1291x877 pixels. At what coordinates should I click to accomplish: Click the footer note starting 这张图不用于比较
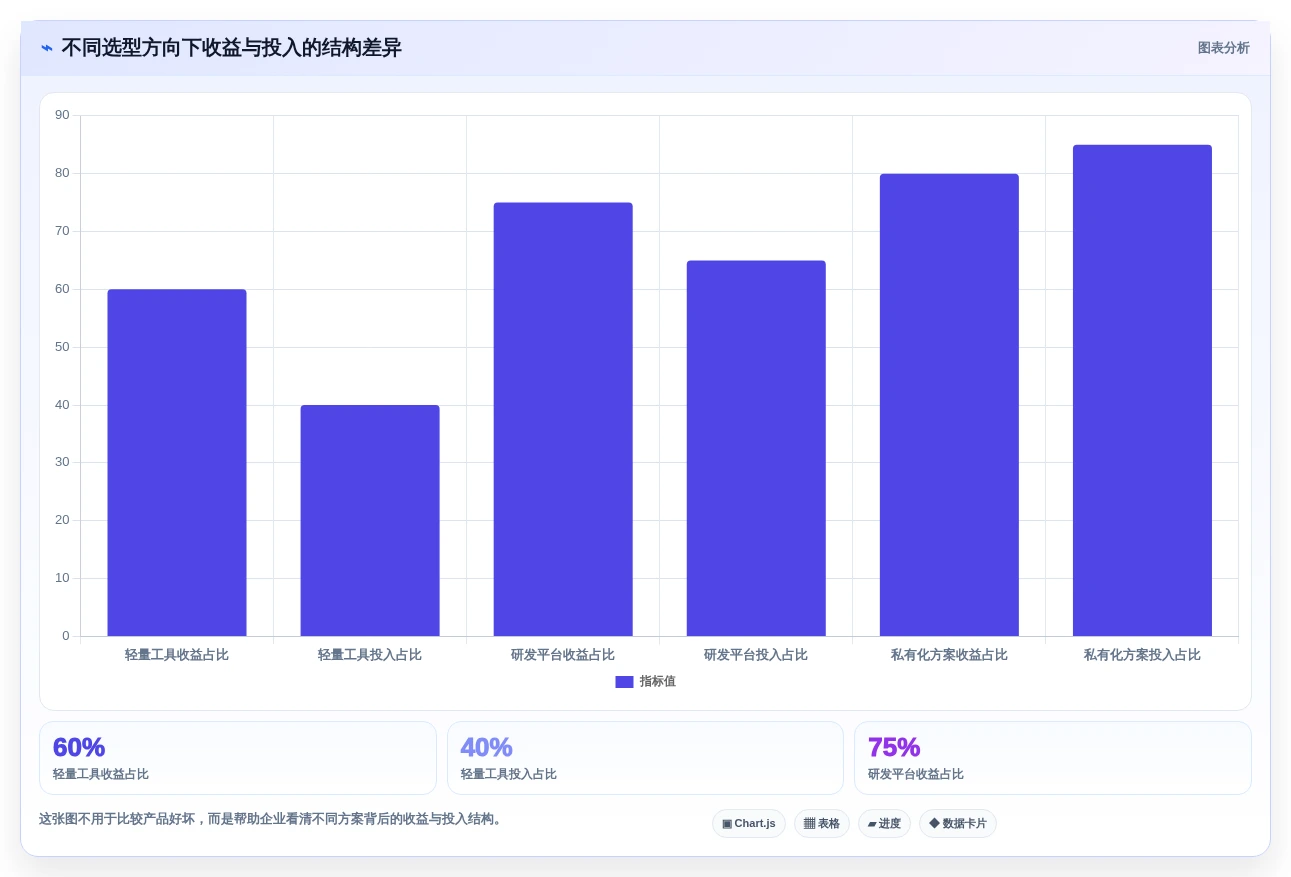pos(271,819)
